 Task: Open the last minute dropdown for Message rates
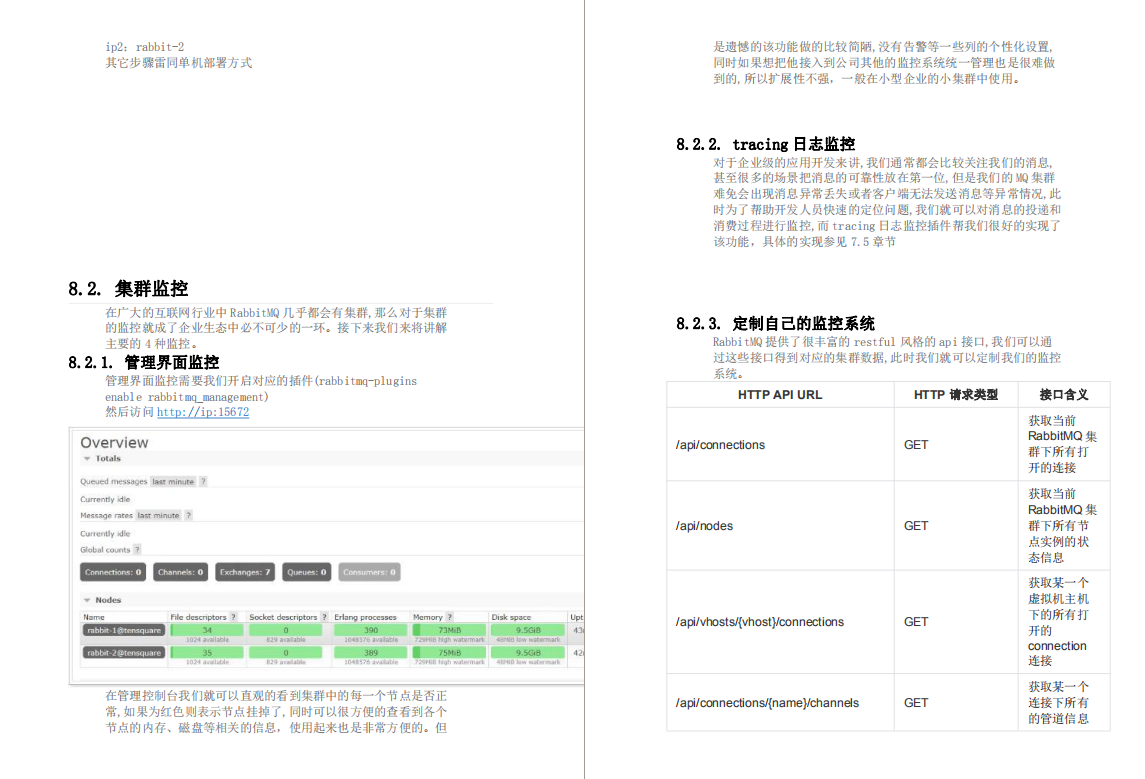click(x=158, y=516)
